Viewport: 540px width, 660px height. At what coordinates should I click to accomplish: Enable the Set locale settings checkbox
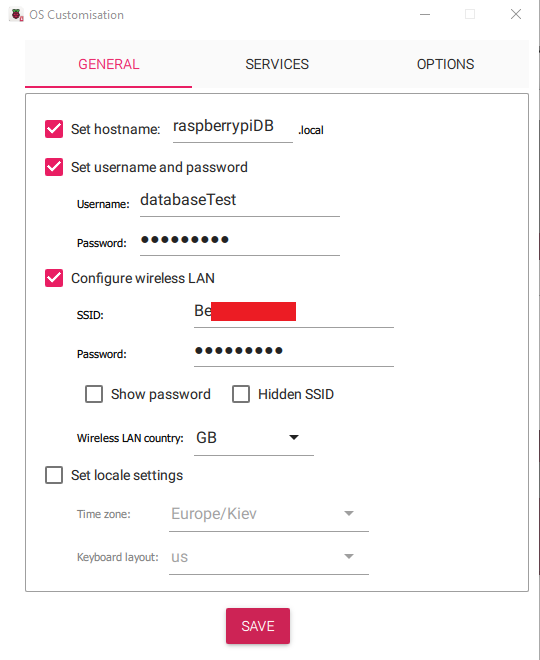coord(54,475)
